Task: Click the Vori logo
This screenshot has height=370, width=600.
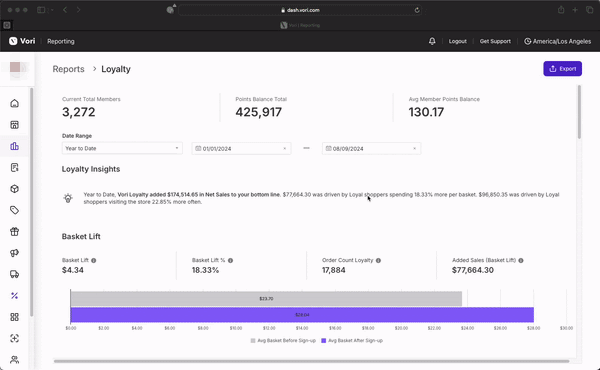Action: (22, 41)
